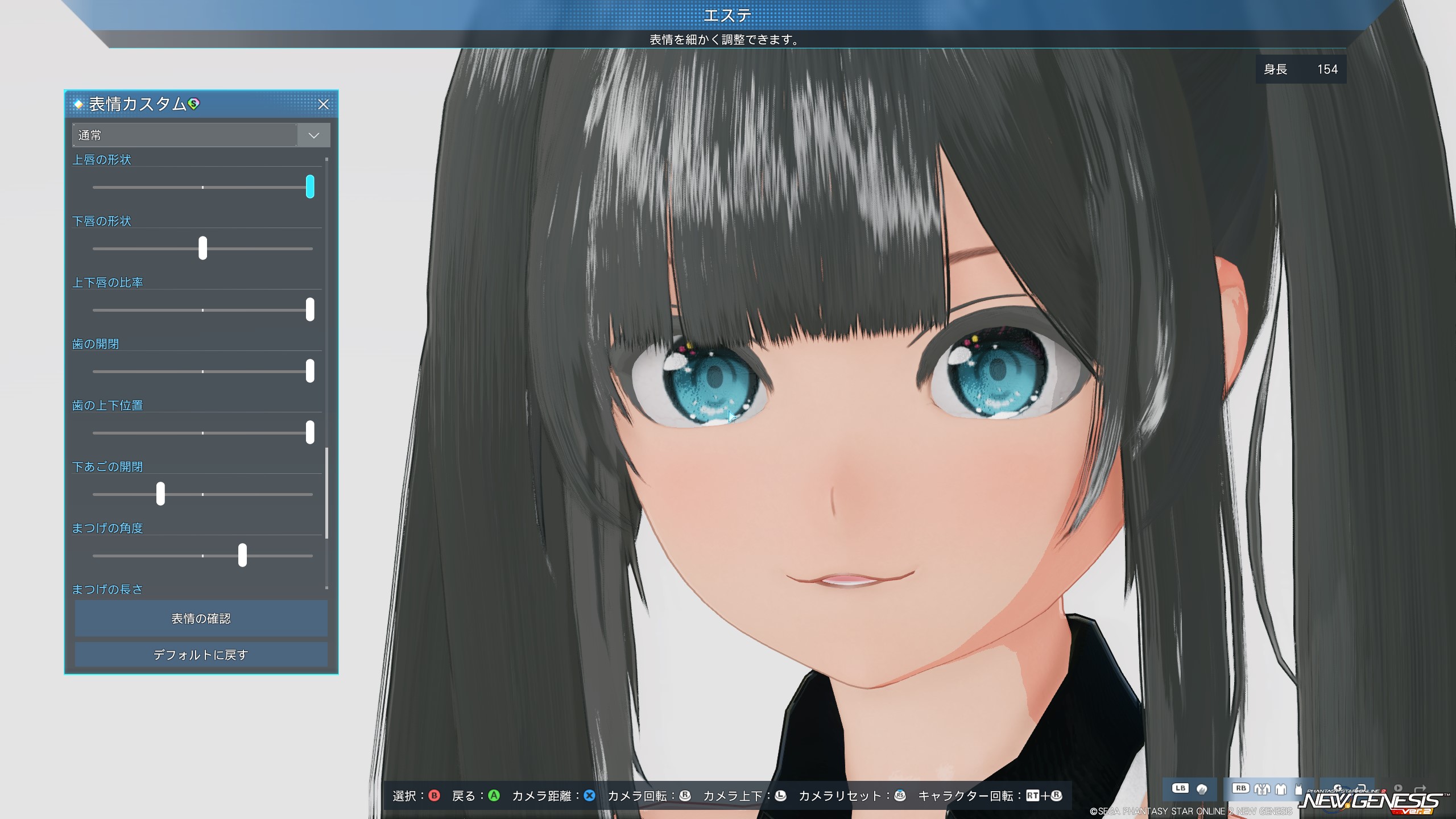Click the gray forward play icon

[x=1398, y=788]
